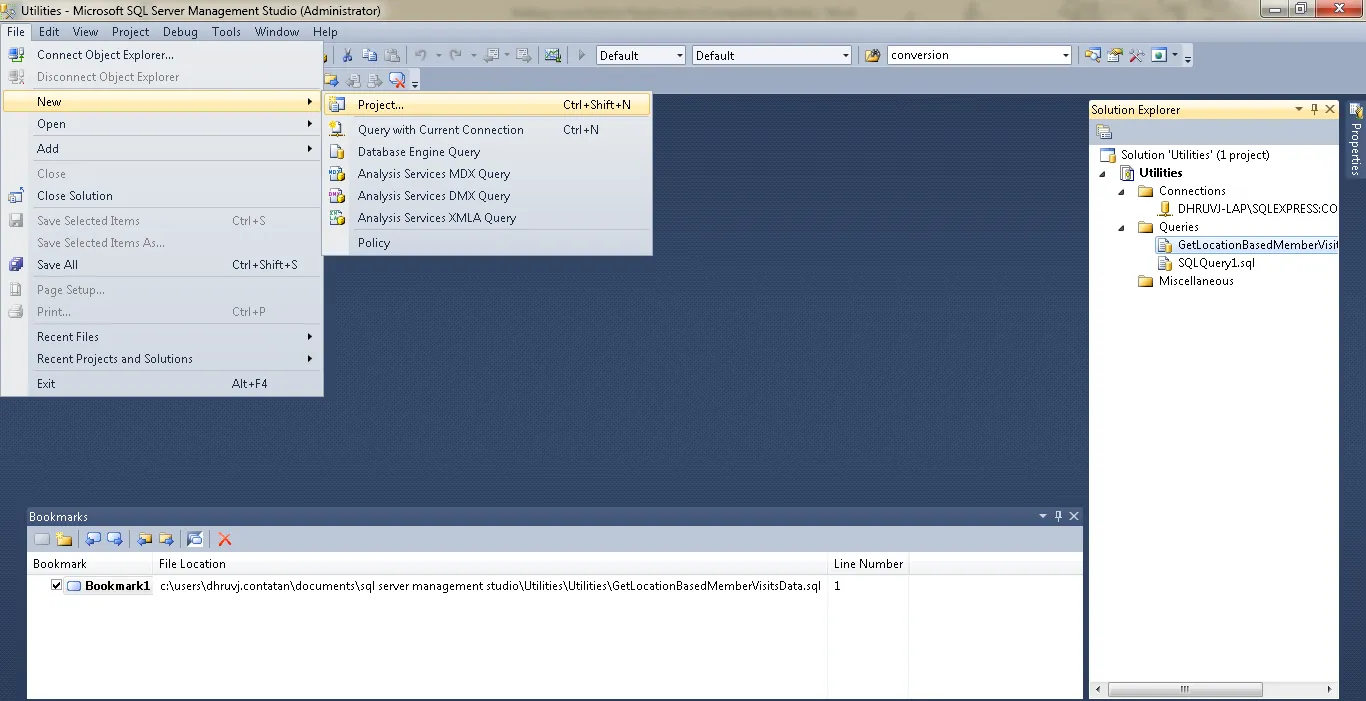The height and width of the screenshot is (701, 1366).
Task: Open the second Default dropdown in toolbar
Action: (x=846, y=56)
